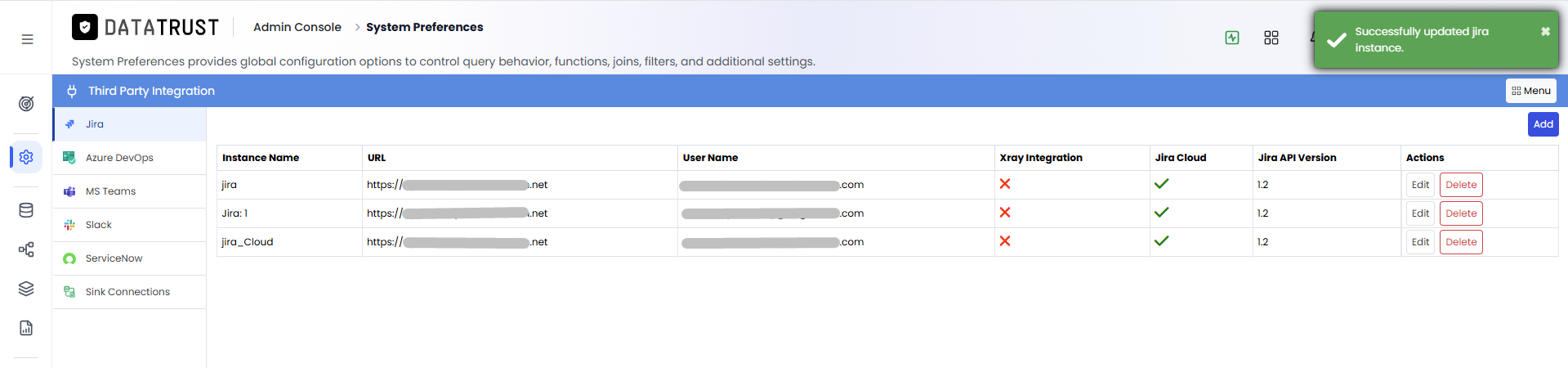Screen dimensions: 1568x368
Task: Click the 'jira_Cloud' instance name cell
Action: click(x=289, y=242)
